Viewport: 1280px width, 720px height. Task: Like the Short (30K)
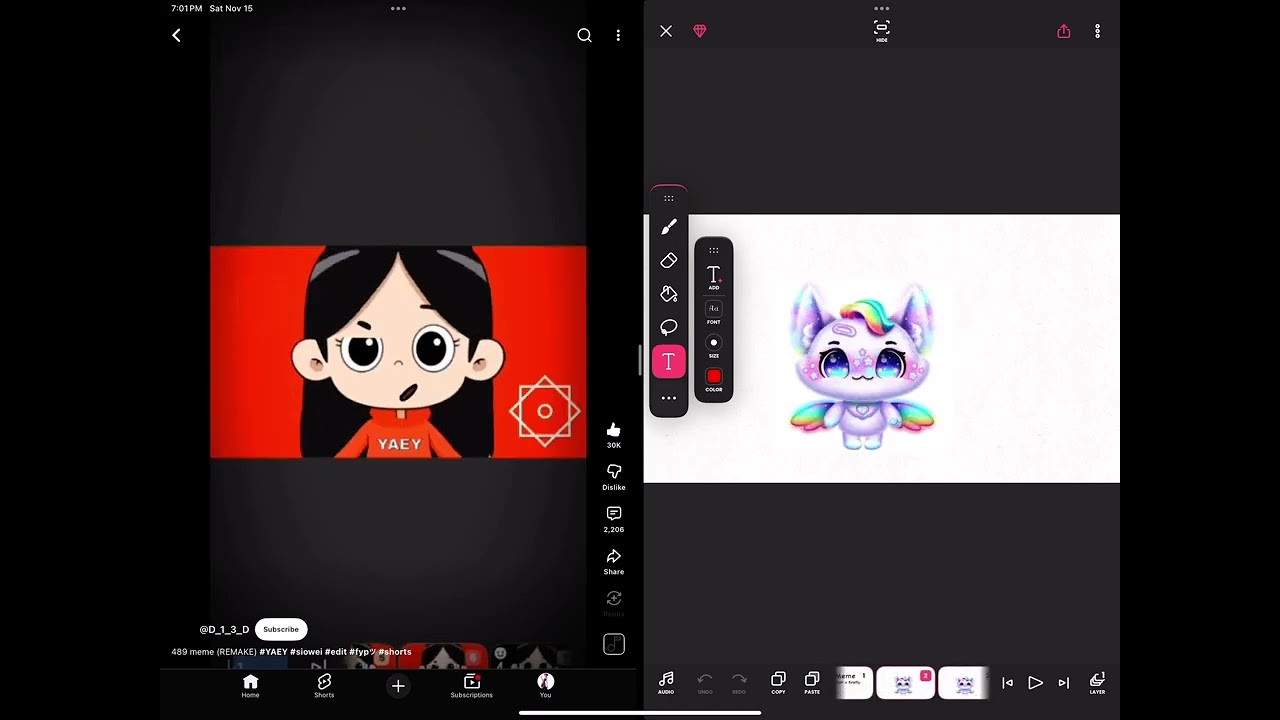614,435
